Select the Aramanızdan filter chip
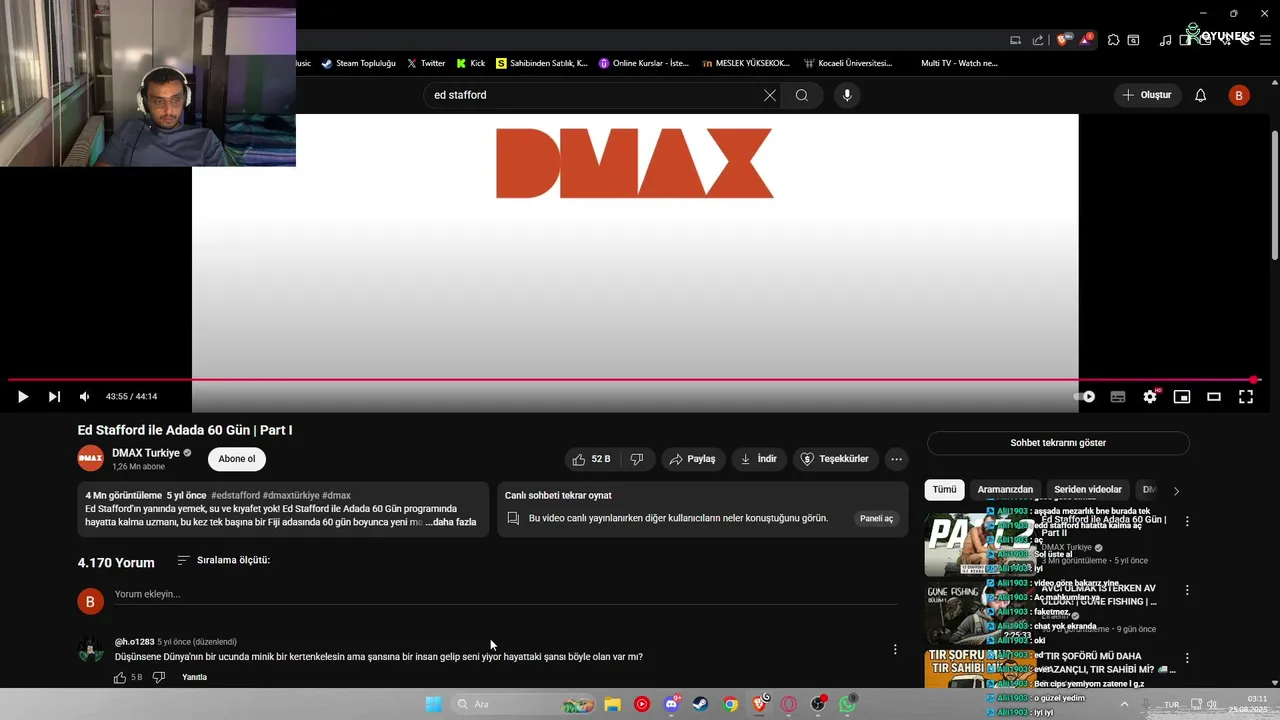This screenshot has height=720, width=1280. [x=1005, y=490]
